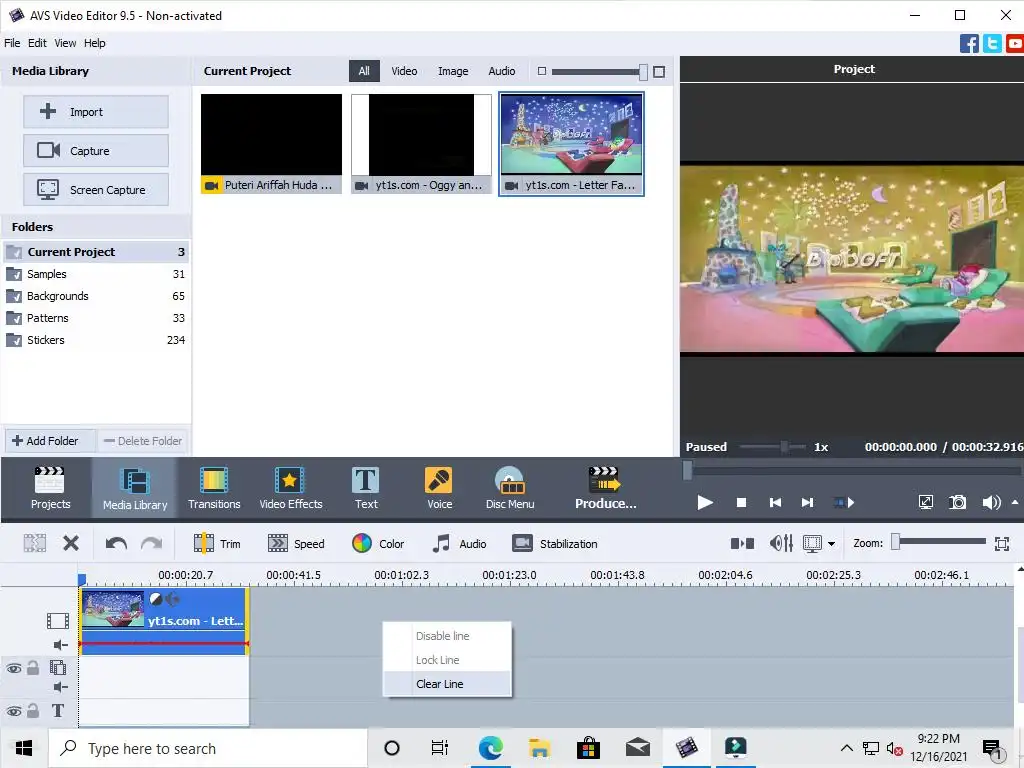Toggle visibility eye of text line
Screen dimensions: 1024x768
point(14,711)
